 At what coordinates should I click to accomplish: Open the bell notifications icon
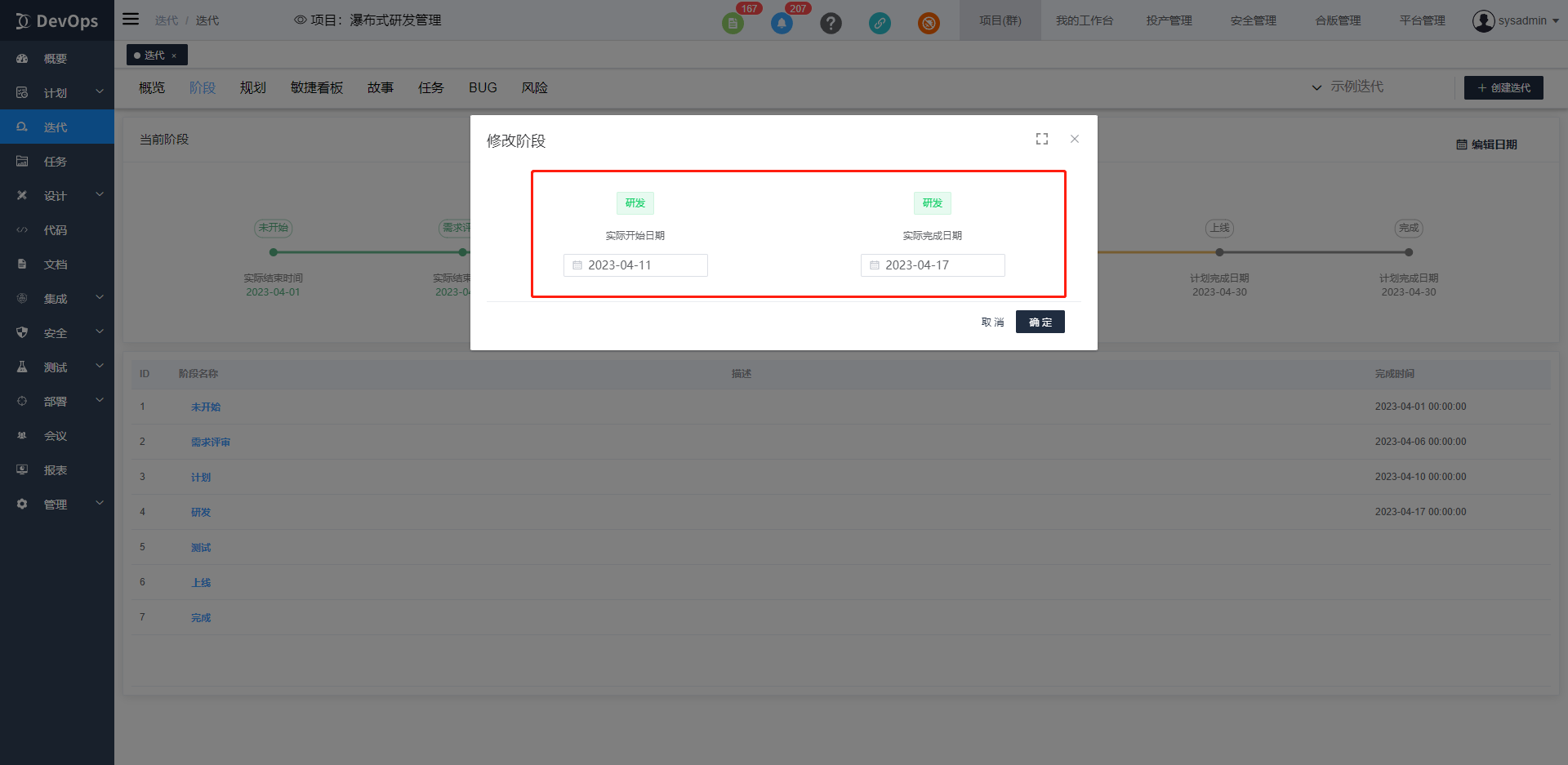[x=782, y=23]
